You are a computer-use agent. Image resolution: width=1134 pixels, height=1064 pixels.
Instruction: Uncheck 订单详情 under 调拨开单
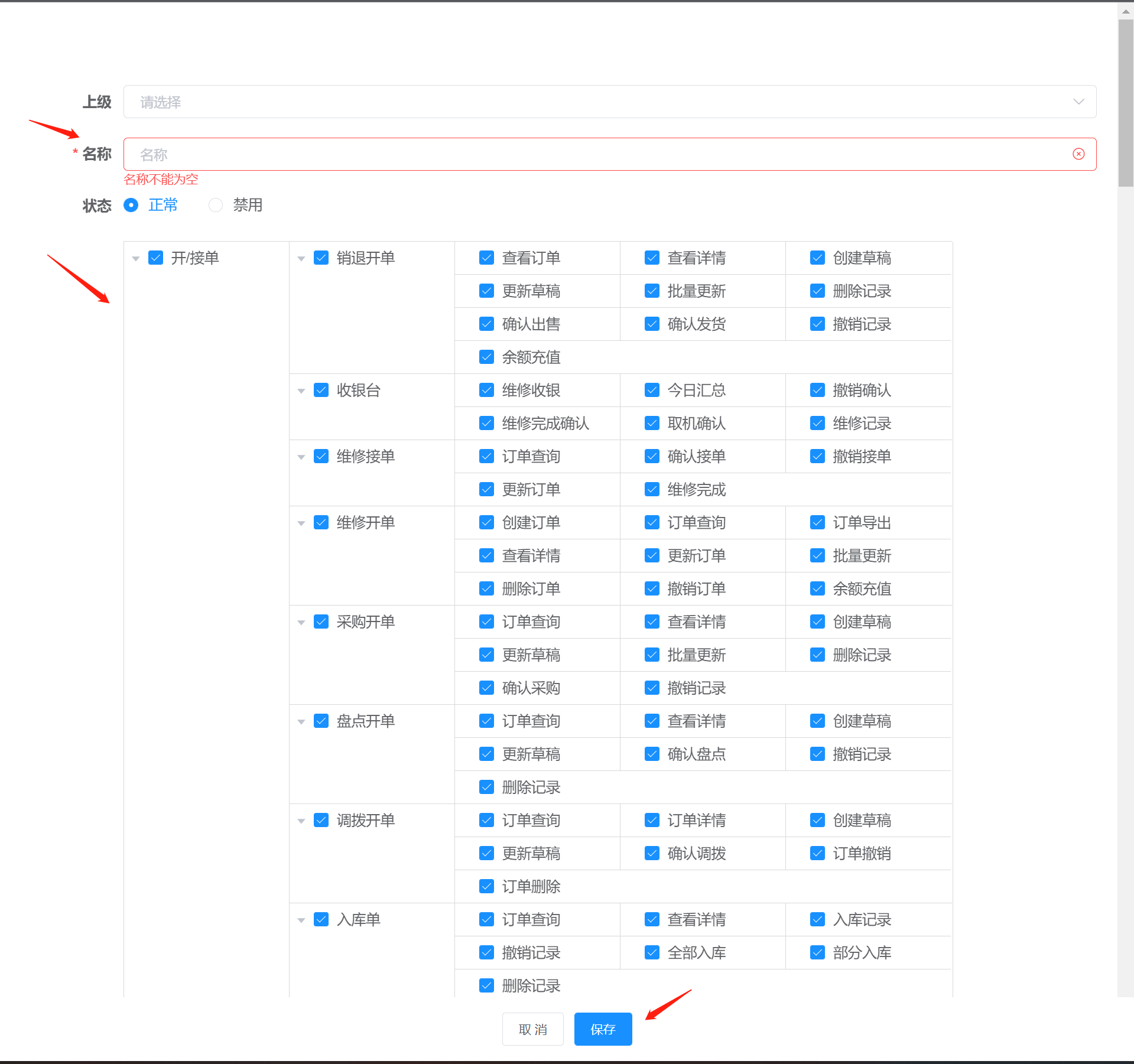(x=652, y=820)
